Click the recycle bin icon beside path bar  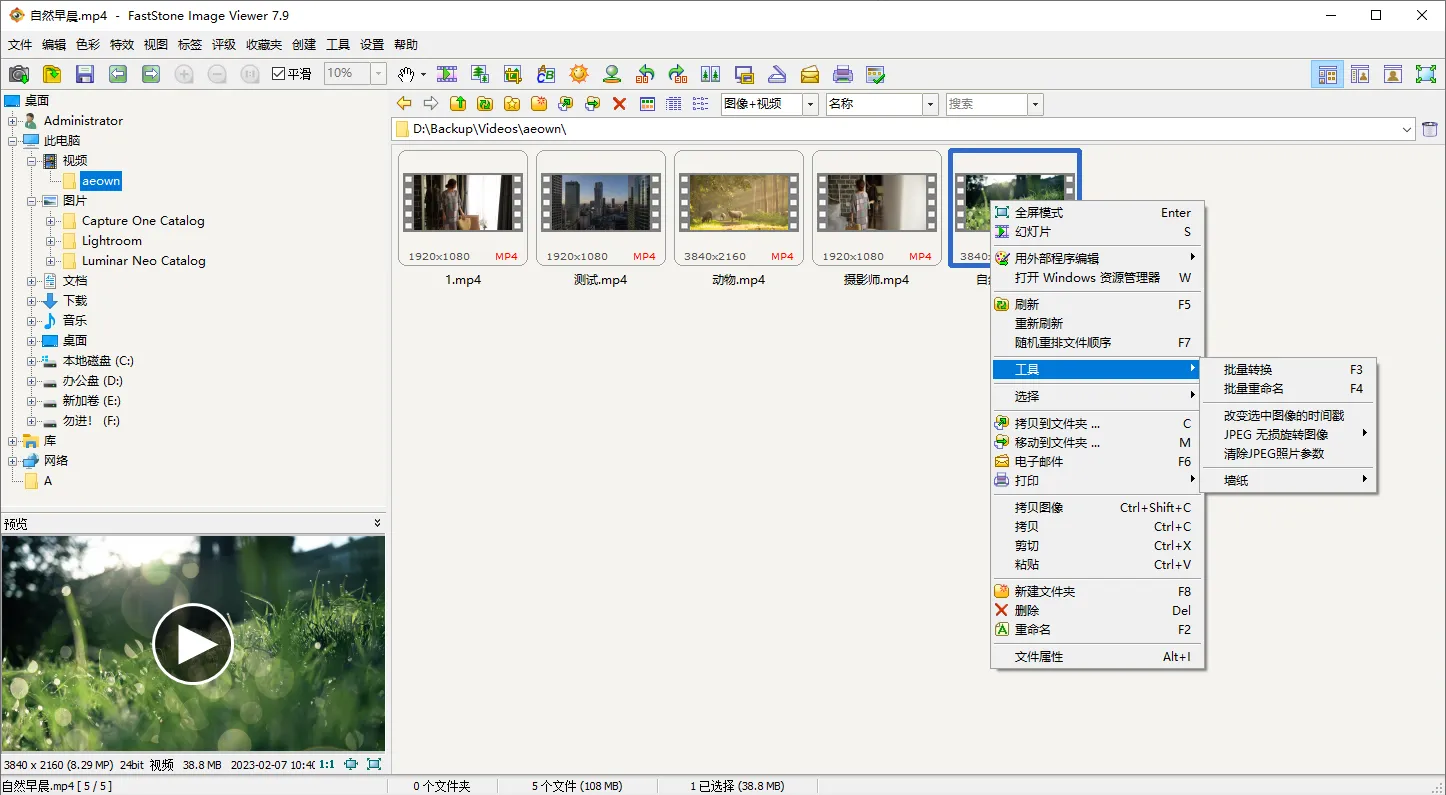pyautogui.click(x=1430, y=129)
